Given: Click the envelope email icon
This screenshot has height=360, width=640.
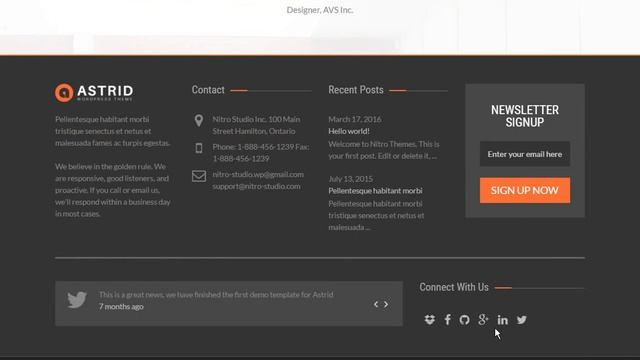Looking at the screenshot, I should coord(199,176).
